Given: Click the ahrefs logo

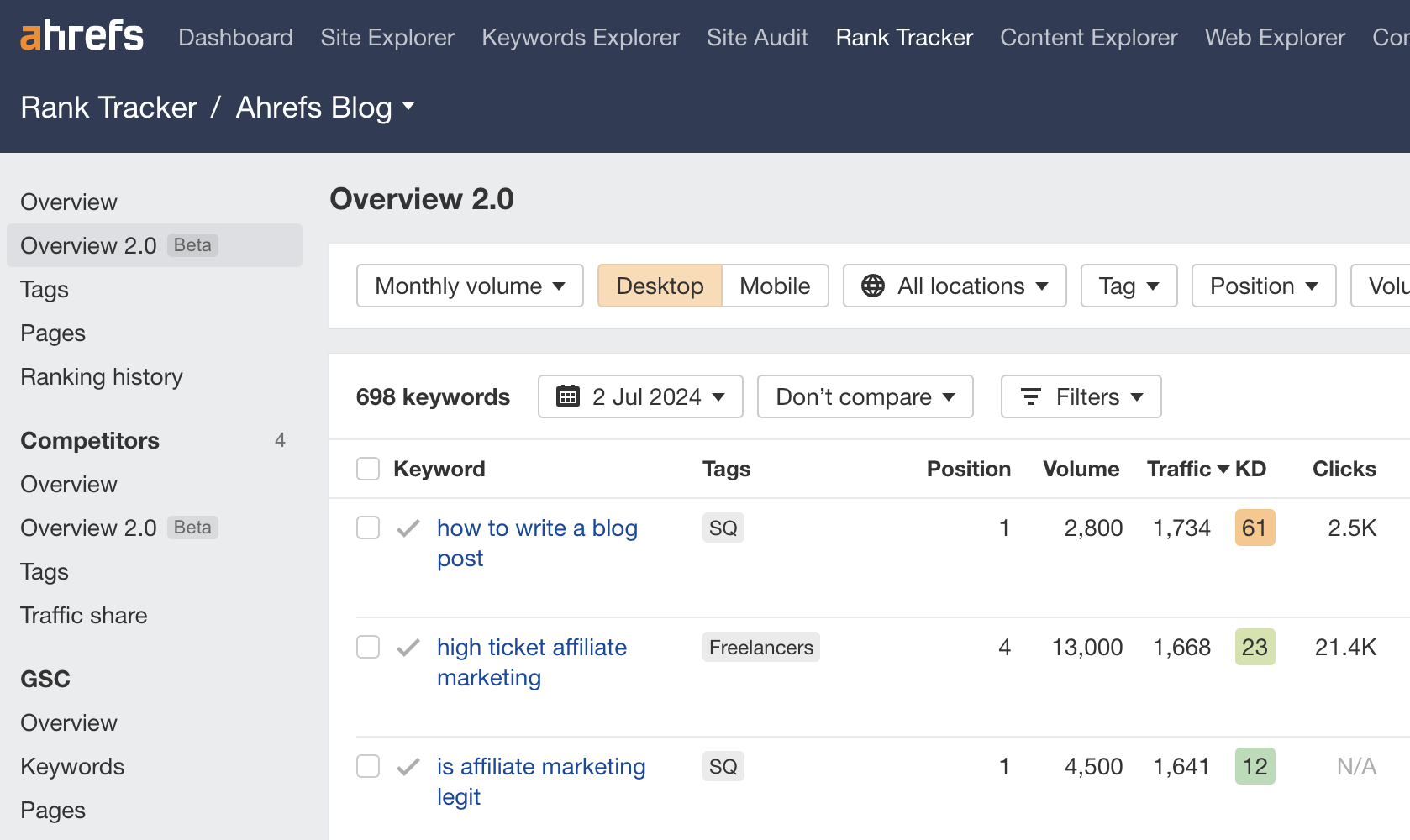Looking at the screenshot, I should pyautogui.click(x=81, y=34).
